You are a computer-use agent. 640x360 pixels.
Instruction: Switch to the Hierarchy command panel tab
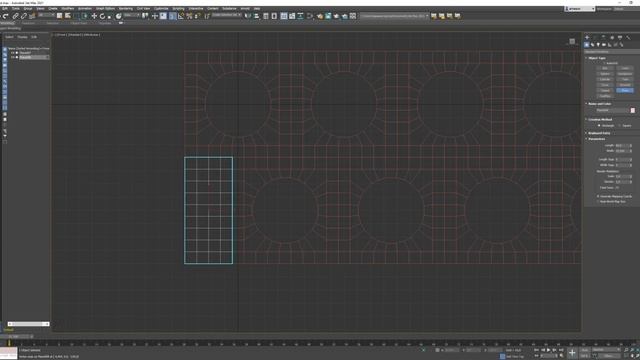point(603,37)
